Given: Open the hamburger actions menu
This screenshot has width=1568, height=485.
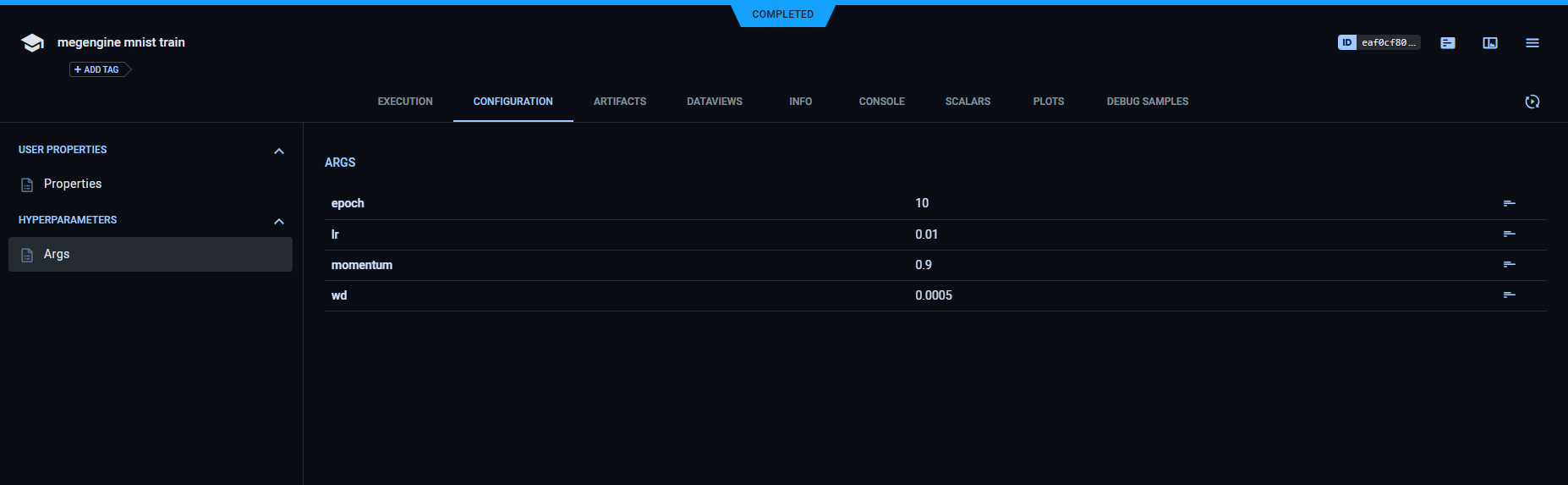Looking at the screenshot, I should (x=1532, y=43).
